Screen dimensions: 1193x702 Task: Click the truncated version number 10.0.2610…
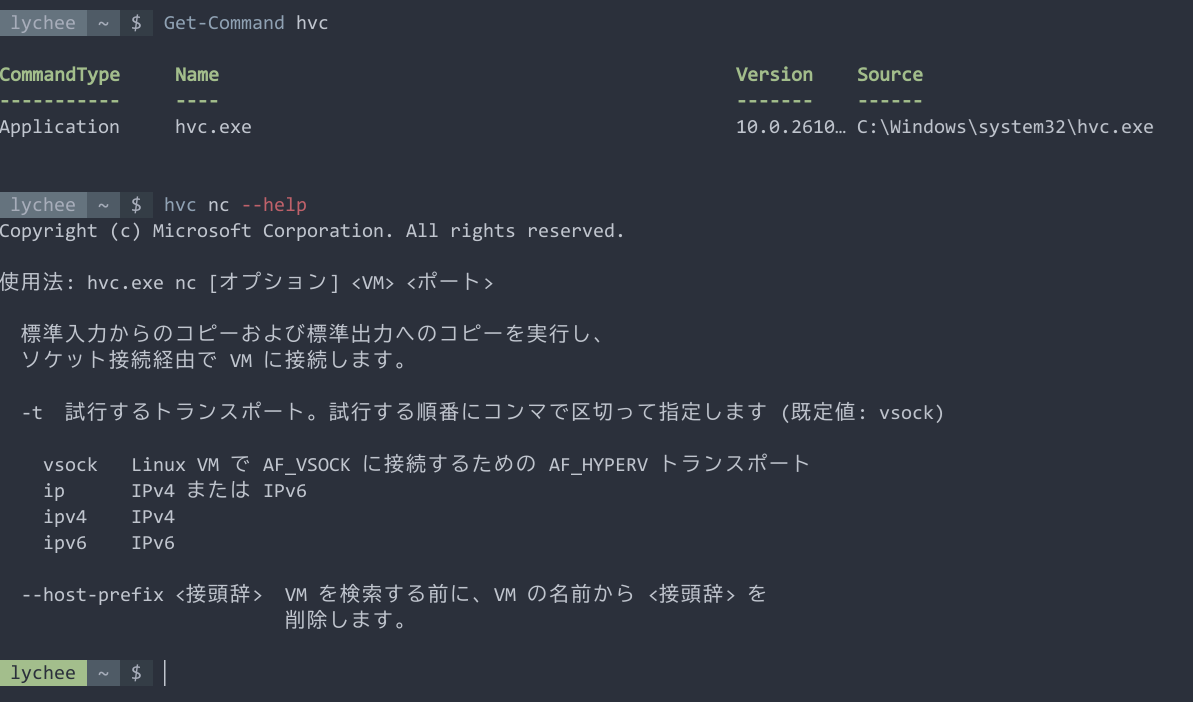pos(791,127)
